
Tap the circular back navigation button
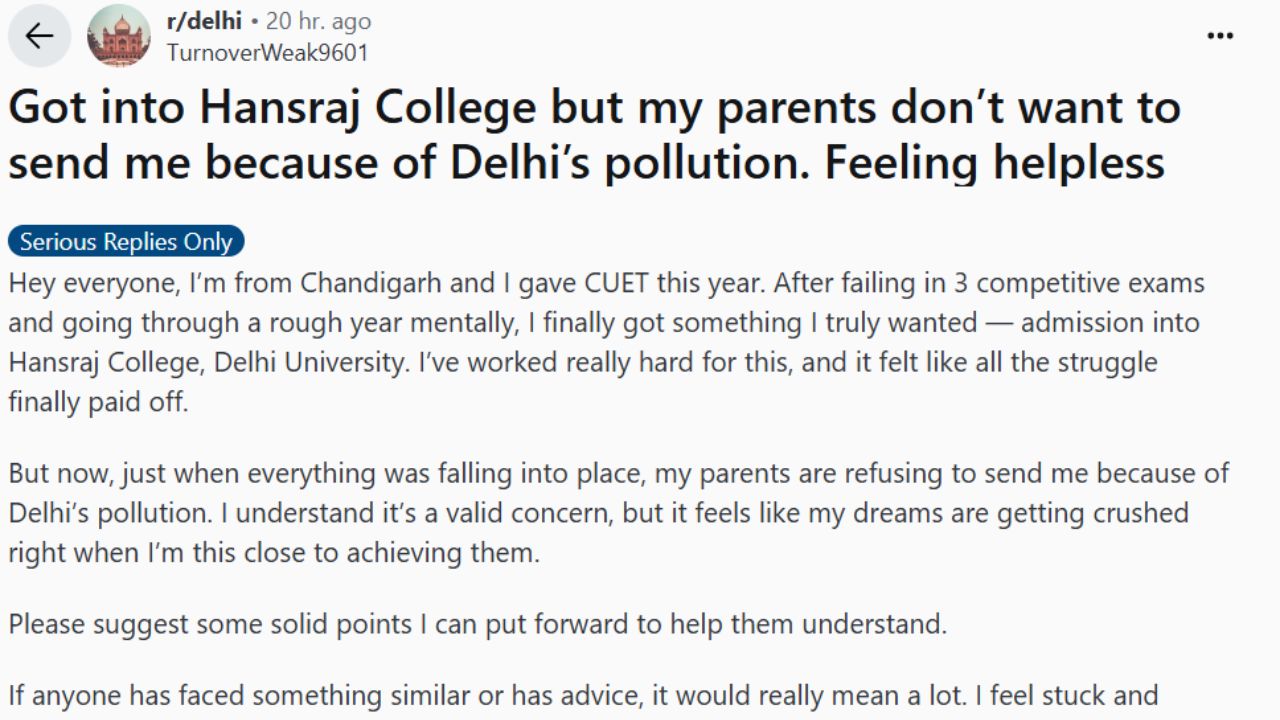coord(38,36)
